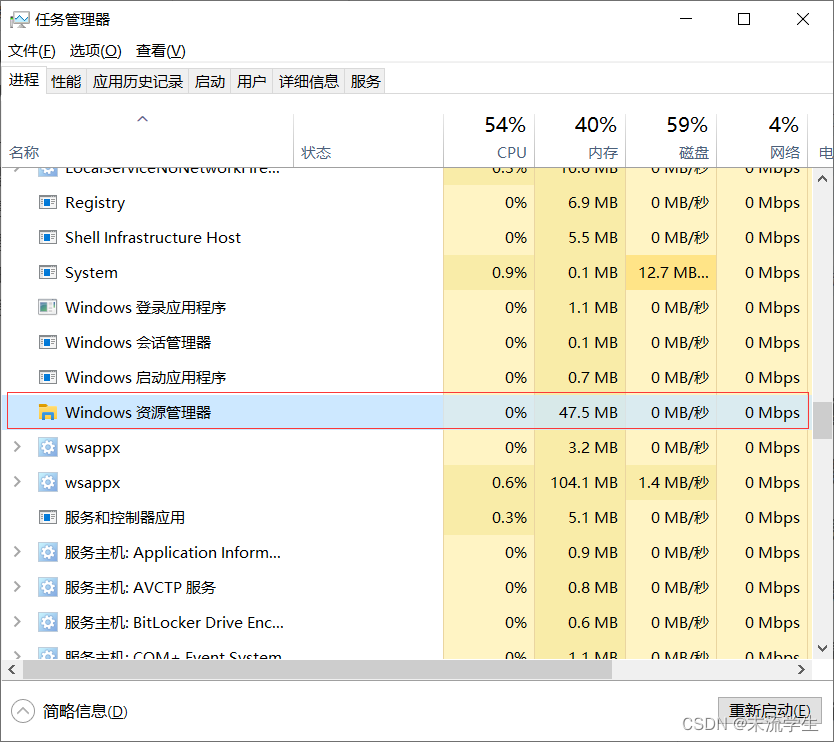Image resolution: width=834 pixels, height=742 pixels.
Task: Expand 服务主机: AVCTP 服务 group
Action: click(x=17, y=587)
